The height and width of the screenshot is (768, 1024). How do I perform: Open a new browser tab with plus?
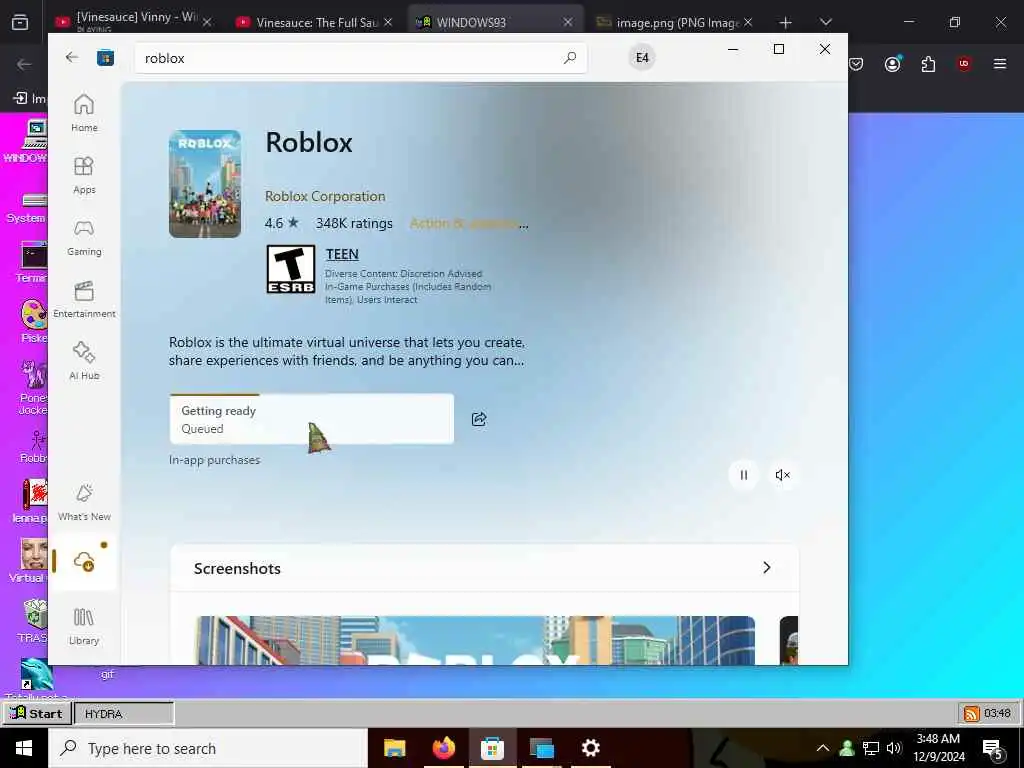785,22
